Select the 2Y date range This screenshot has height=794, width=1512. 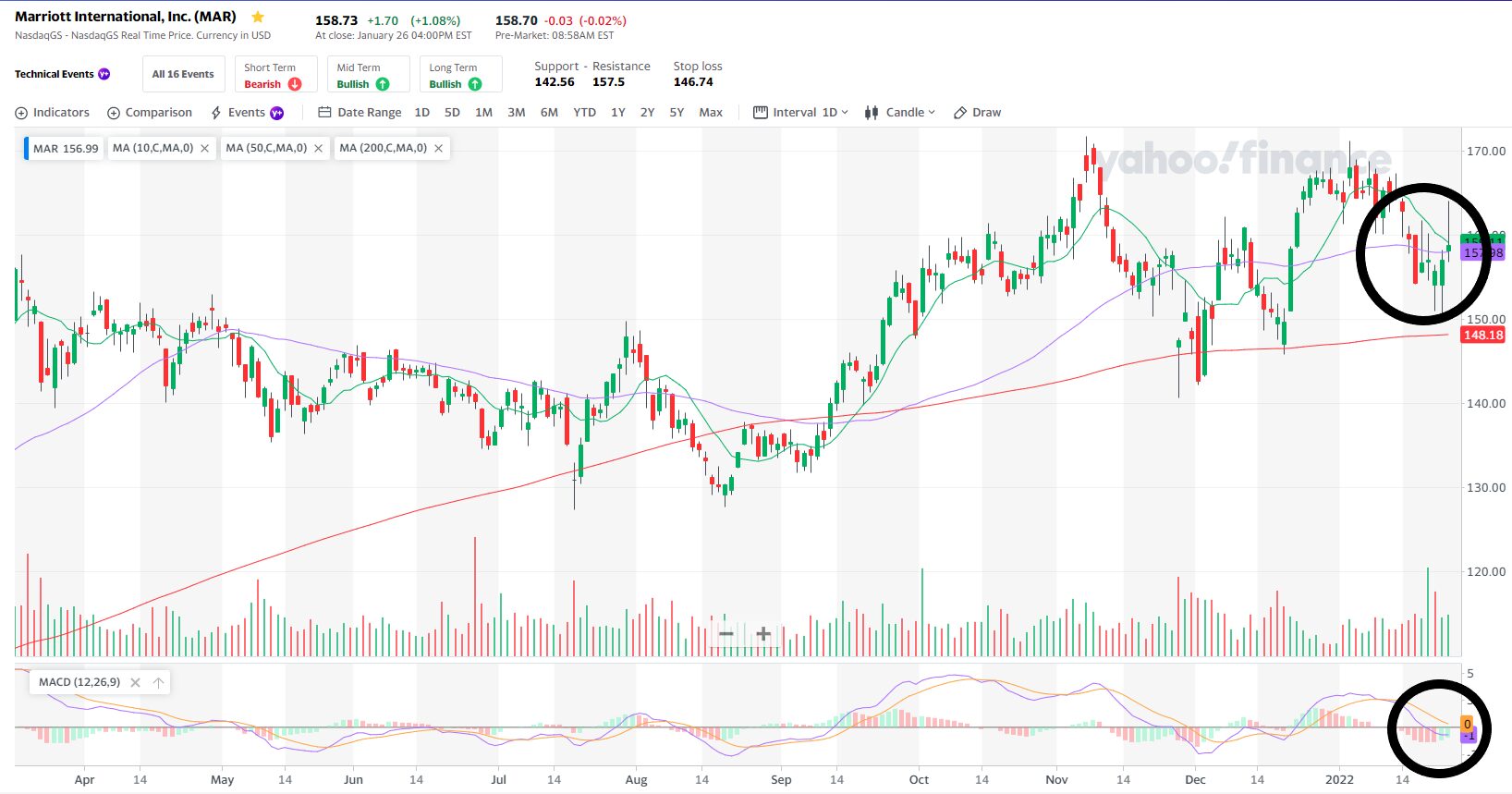(648, 113)
